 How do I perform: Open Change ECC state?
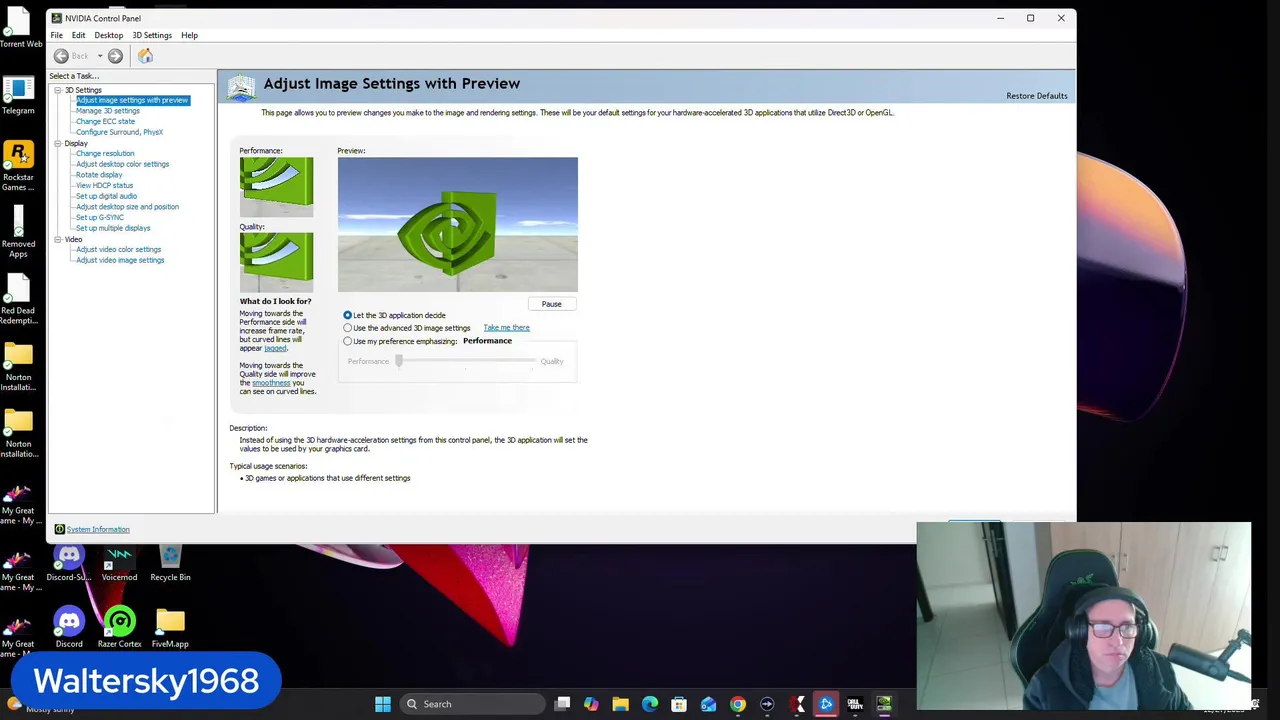[105, 122]
